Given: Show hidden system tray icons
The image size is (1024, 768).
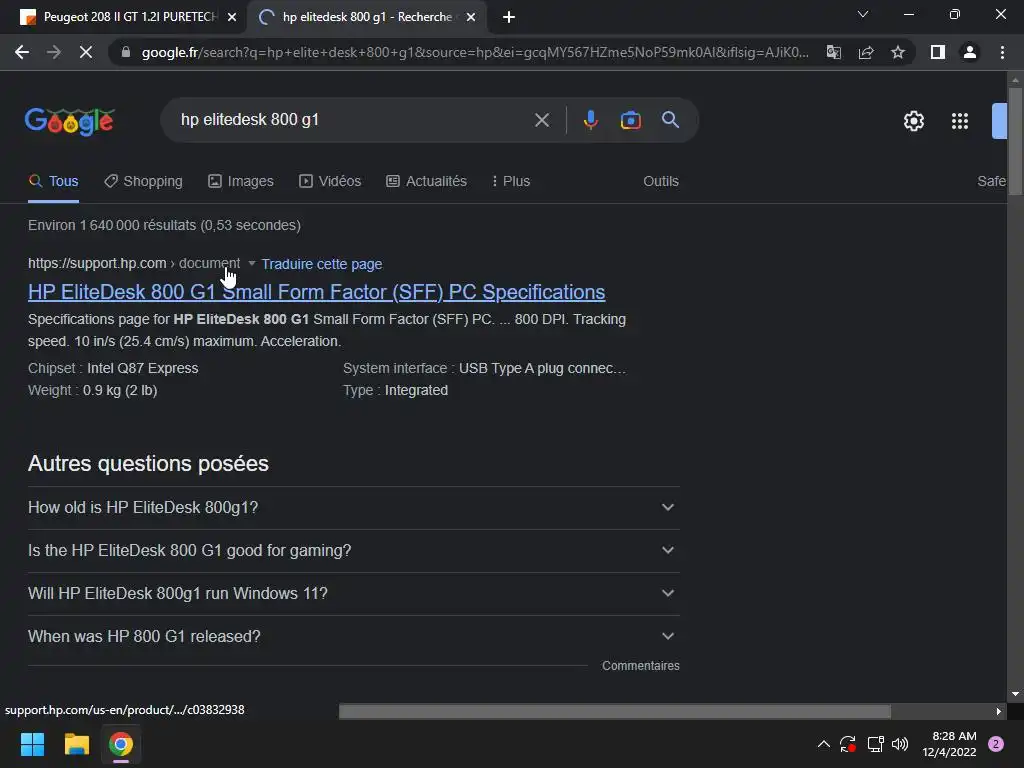Looking at the screenshot, I should (824, 744).
